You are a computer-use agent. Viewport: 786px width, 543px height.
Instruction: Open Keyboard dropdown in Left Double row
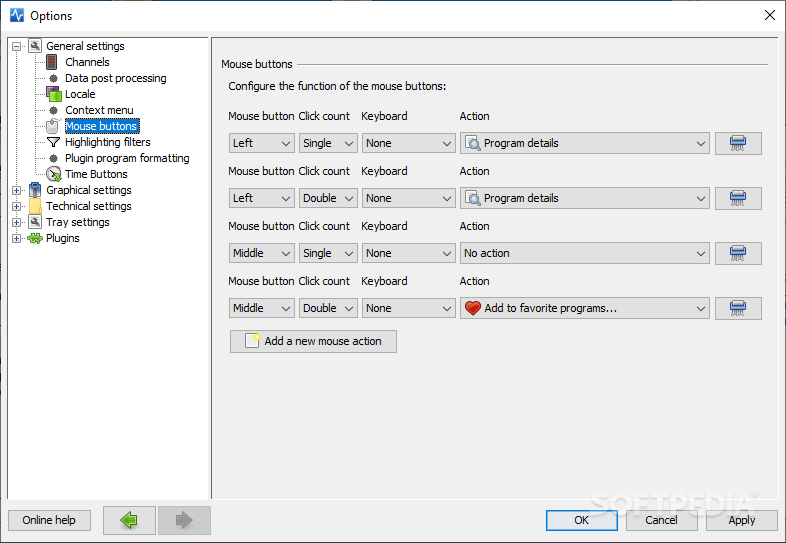[x=409, y=199]
